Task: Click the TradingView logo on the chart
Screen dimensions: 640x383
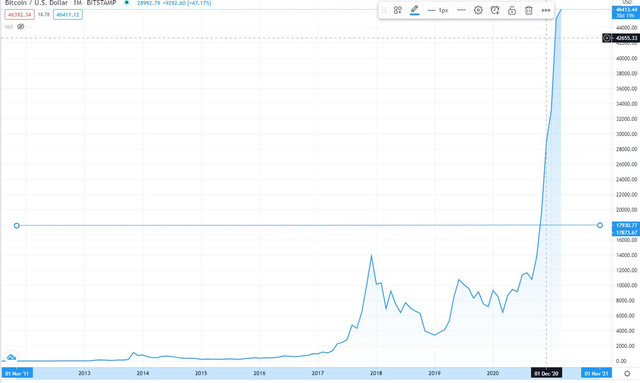Action: tap(11, 357)
